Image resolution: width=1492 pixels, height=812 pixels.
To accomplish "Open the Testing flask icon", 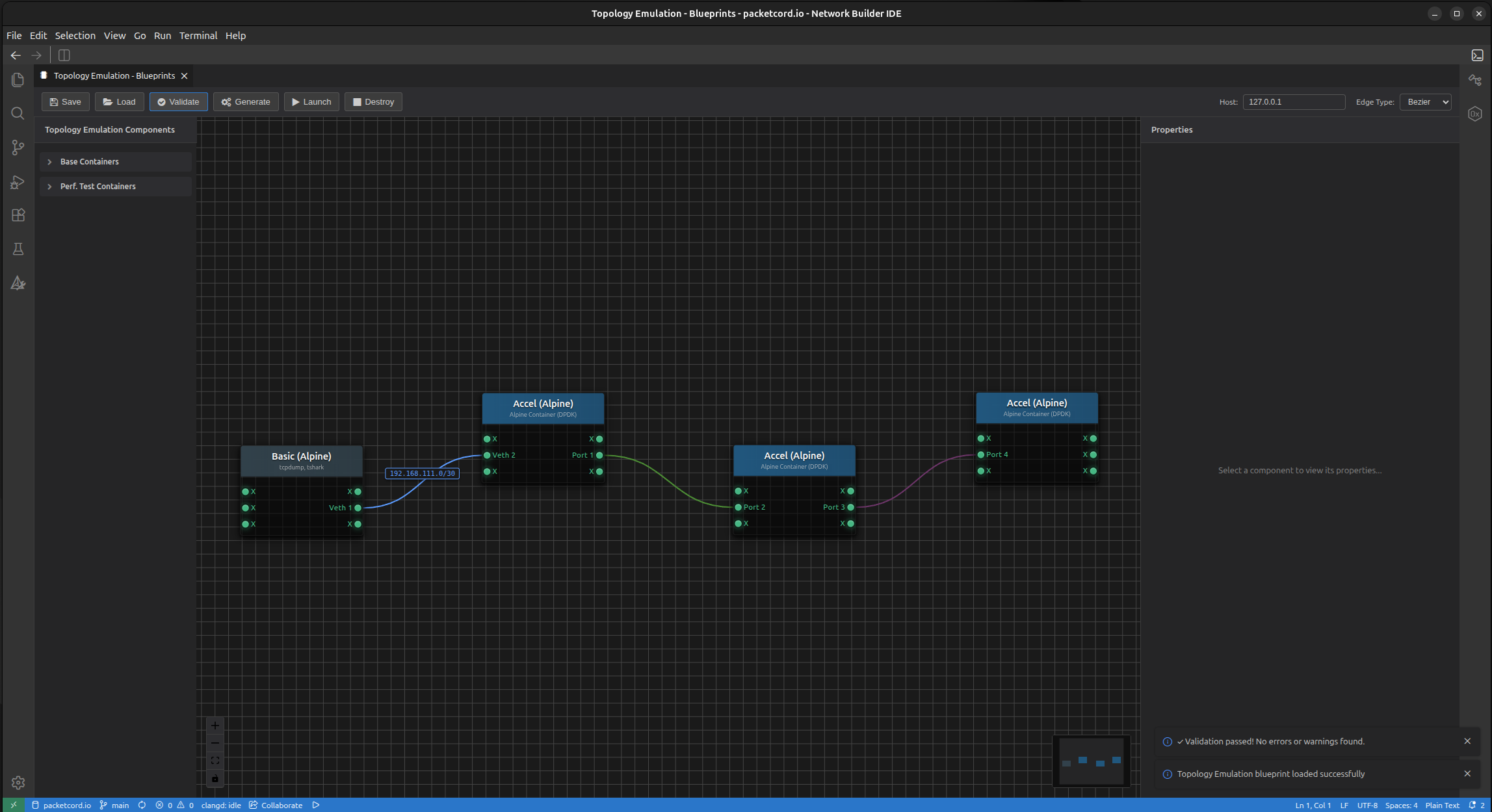I will click(x=18, y=249).
